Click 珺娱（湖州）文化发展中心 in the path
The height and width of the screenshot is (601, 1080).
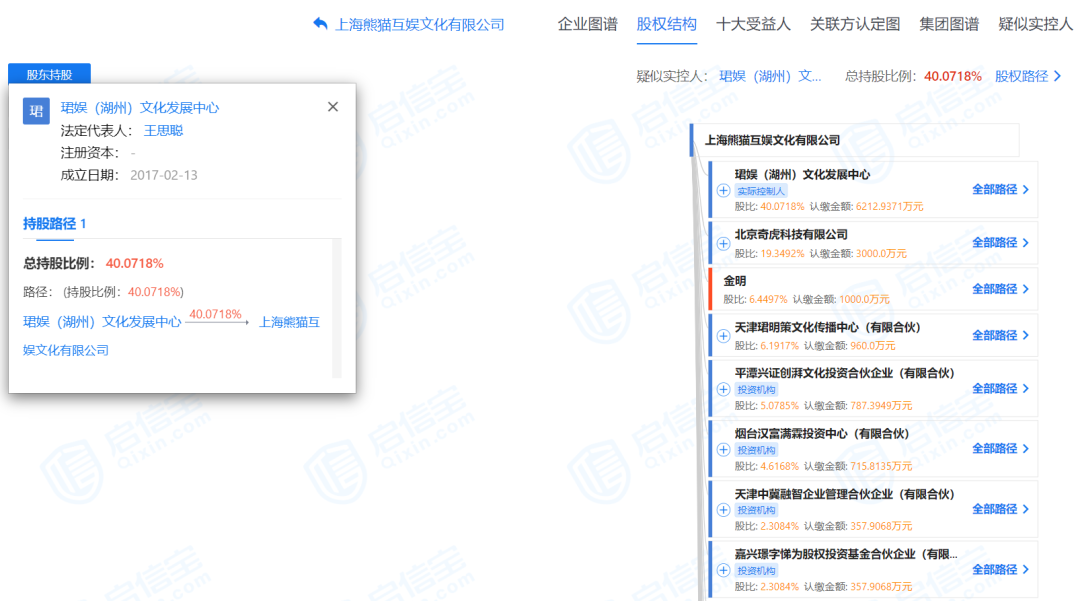(102, 321)
